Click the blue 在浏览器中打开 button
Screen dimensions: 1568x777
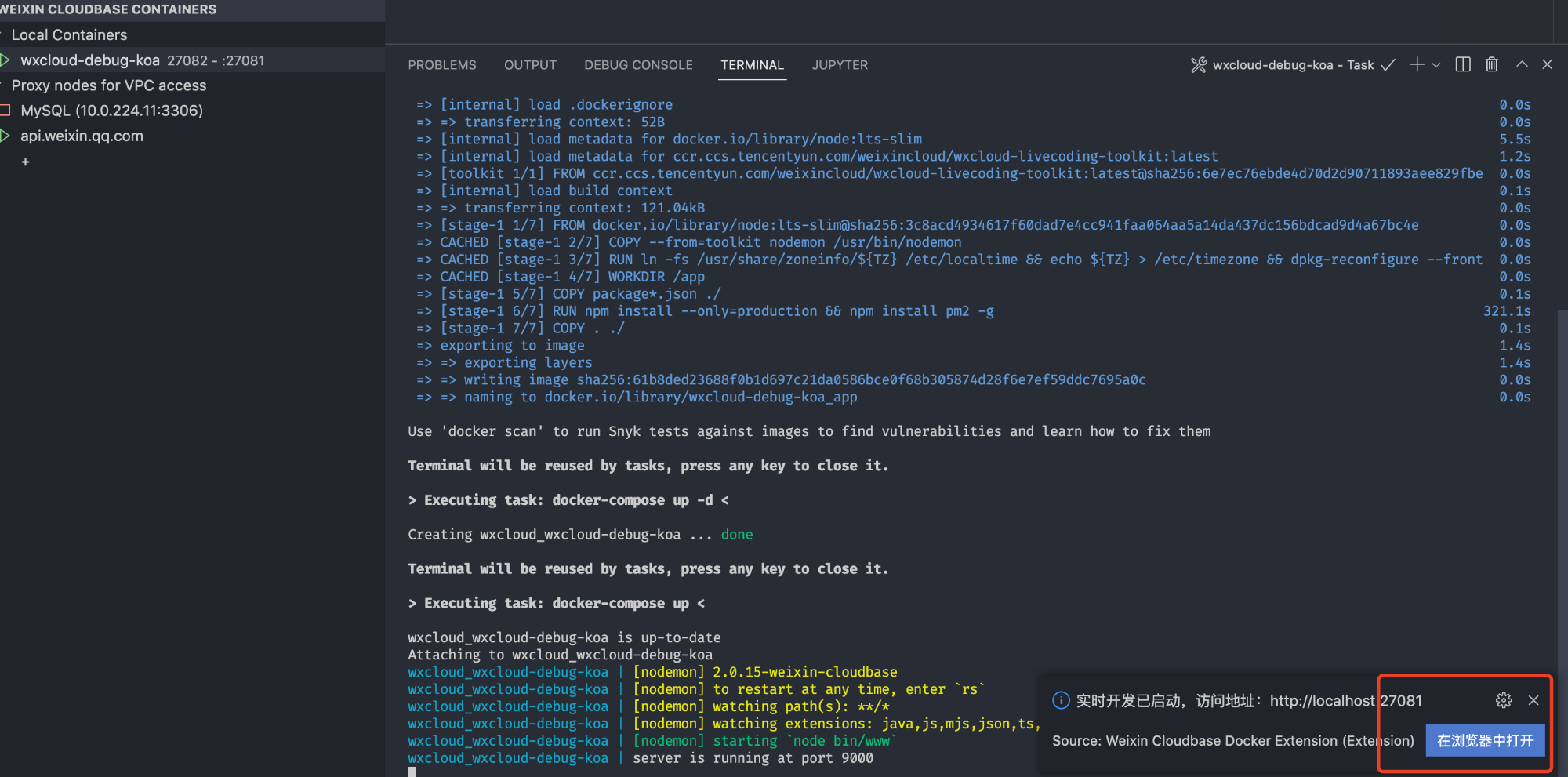click(x=1484, y=741)
